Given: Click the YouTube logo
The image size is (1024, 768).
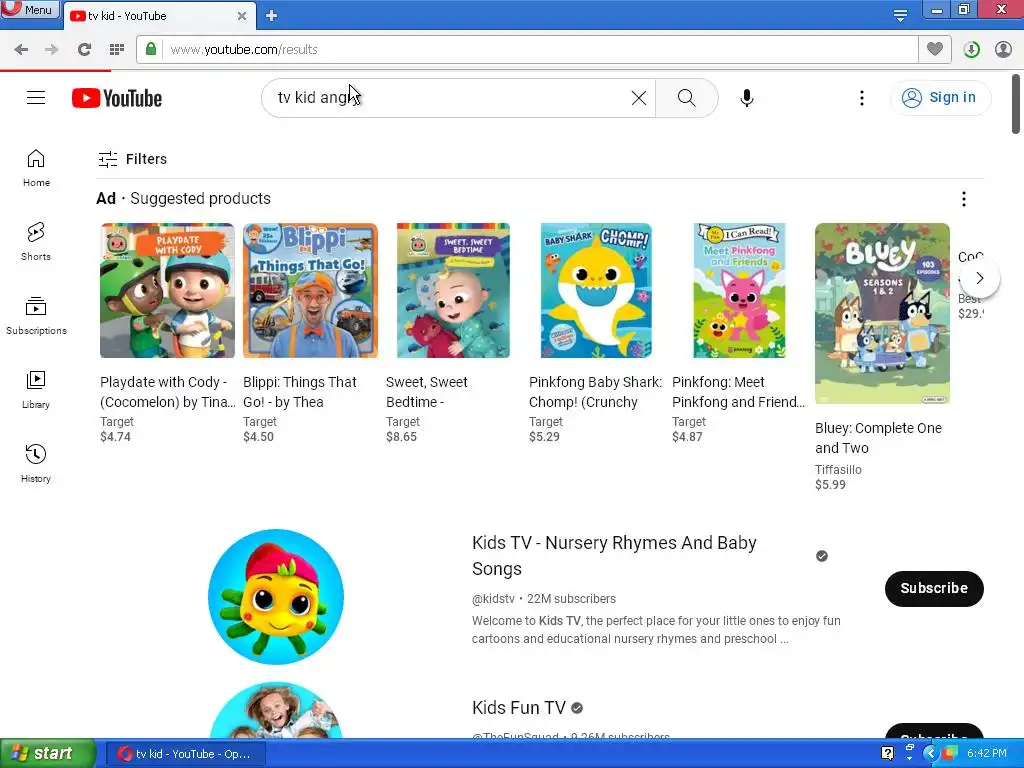Looking at the screenshot, I should [117, 98].
